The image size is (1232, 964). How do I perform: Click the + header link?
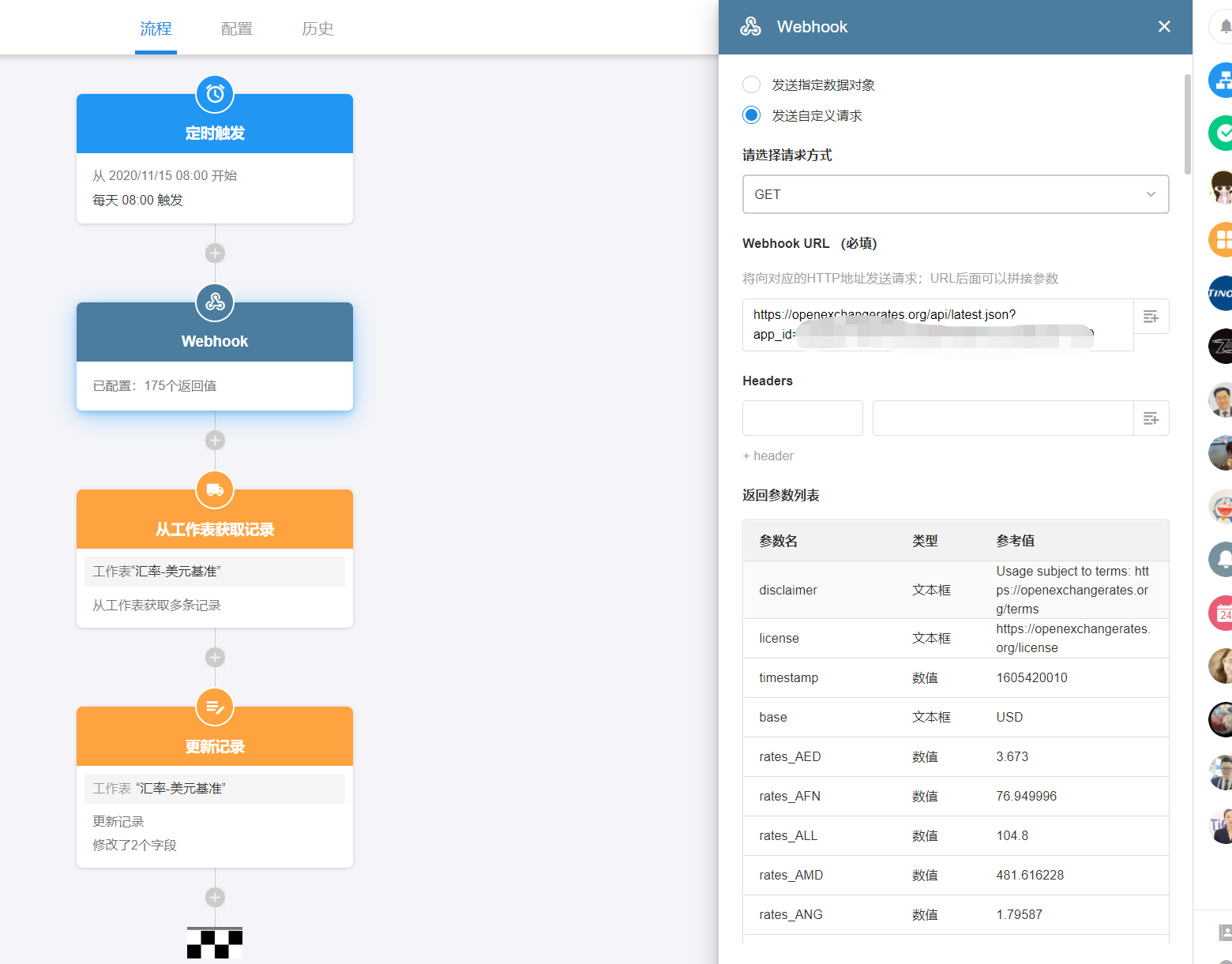(768, 456)
